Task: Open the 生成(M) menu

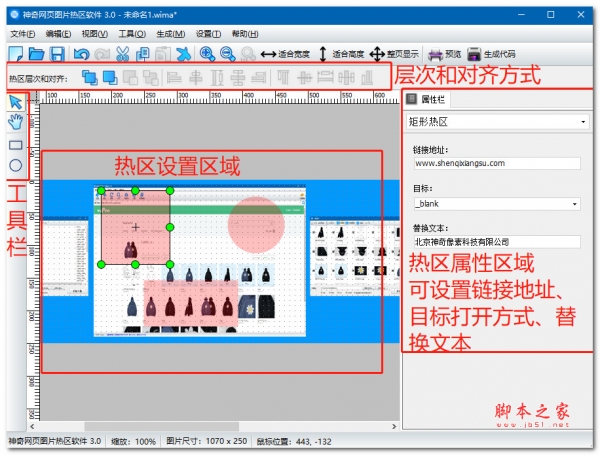Action: (x=171, y=34)
